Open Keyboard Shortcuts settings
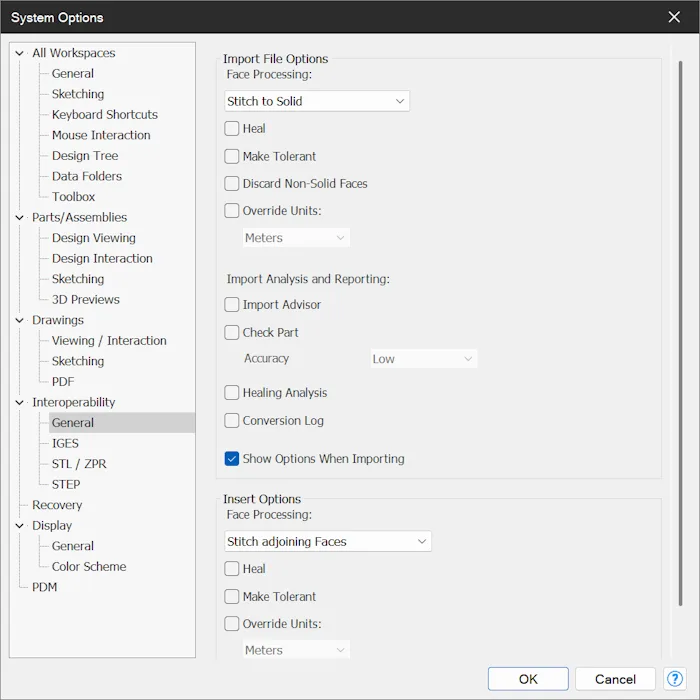Screen dimensions: 700x700 (x=104, y=114)
